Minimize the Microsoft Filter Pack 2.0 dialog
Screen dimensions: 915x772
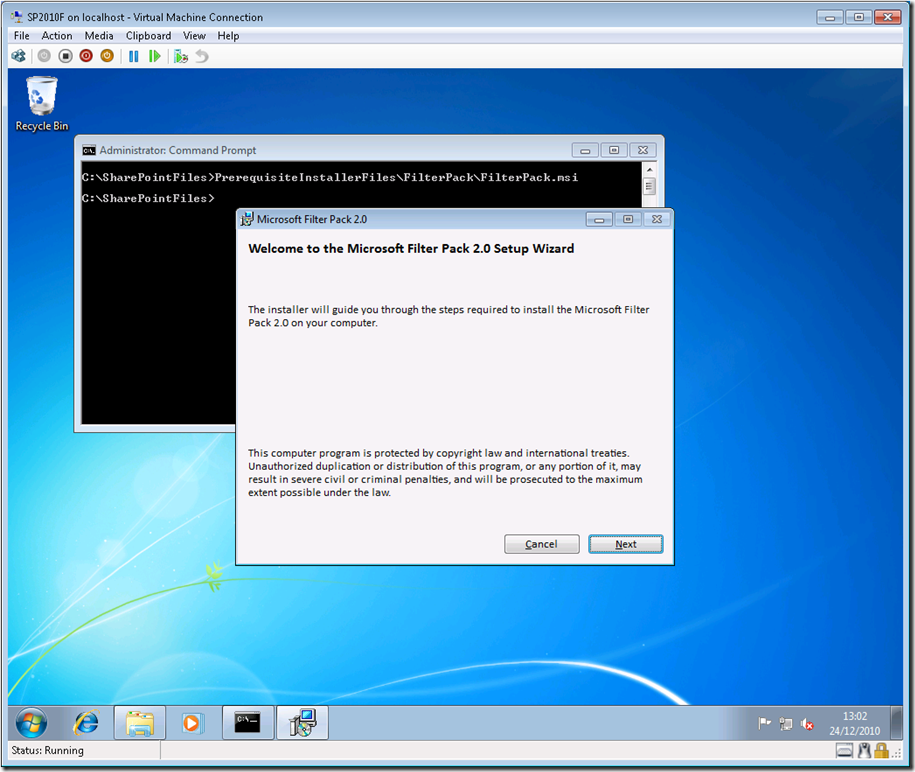pos(599,219)
